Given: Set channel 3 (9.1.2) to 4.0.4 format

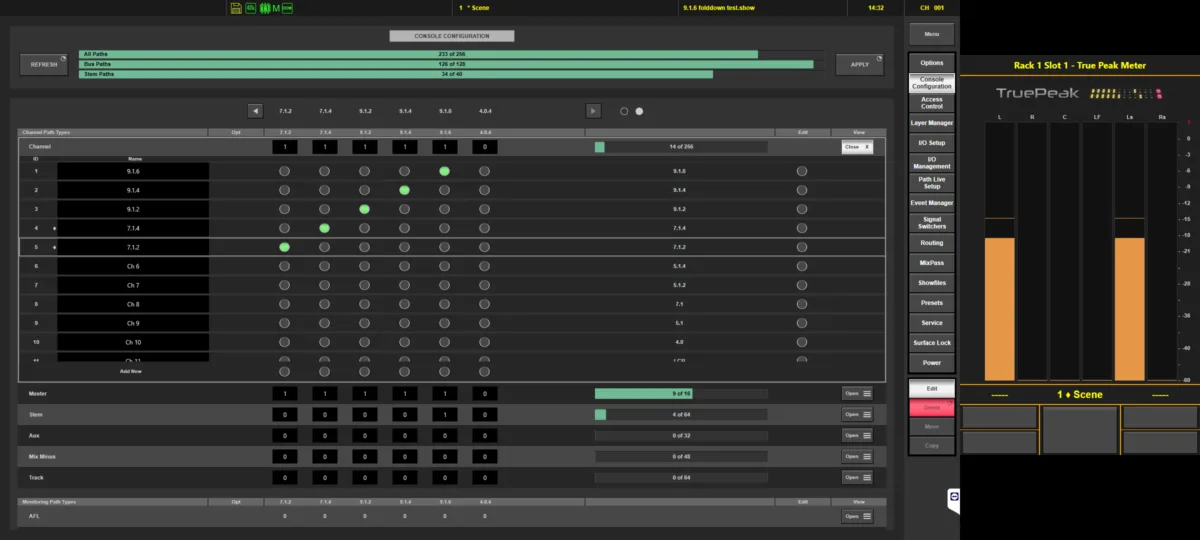Looking at the screenshot, I should click(484, 209).
